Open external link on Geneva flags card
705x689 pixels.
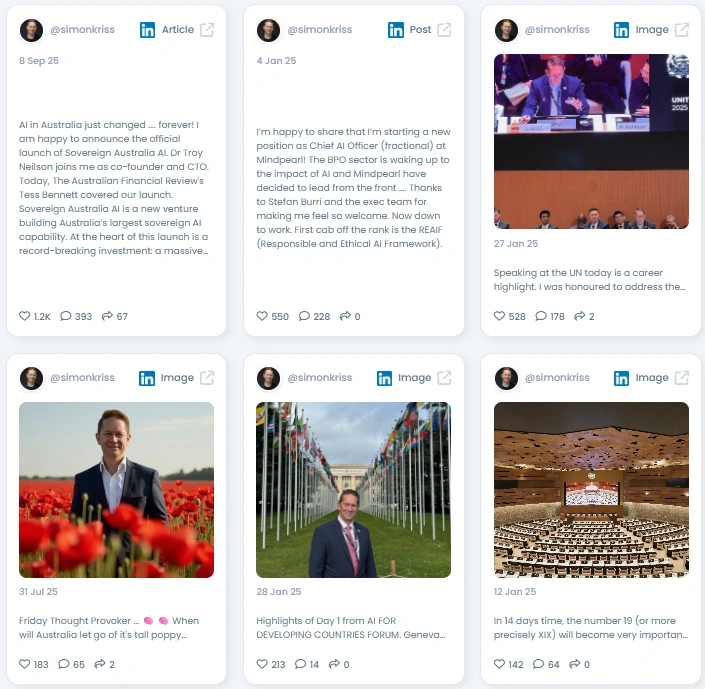pos(444,378)
